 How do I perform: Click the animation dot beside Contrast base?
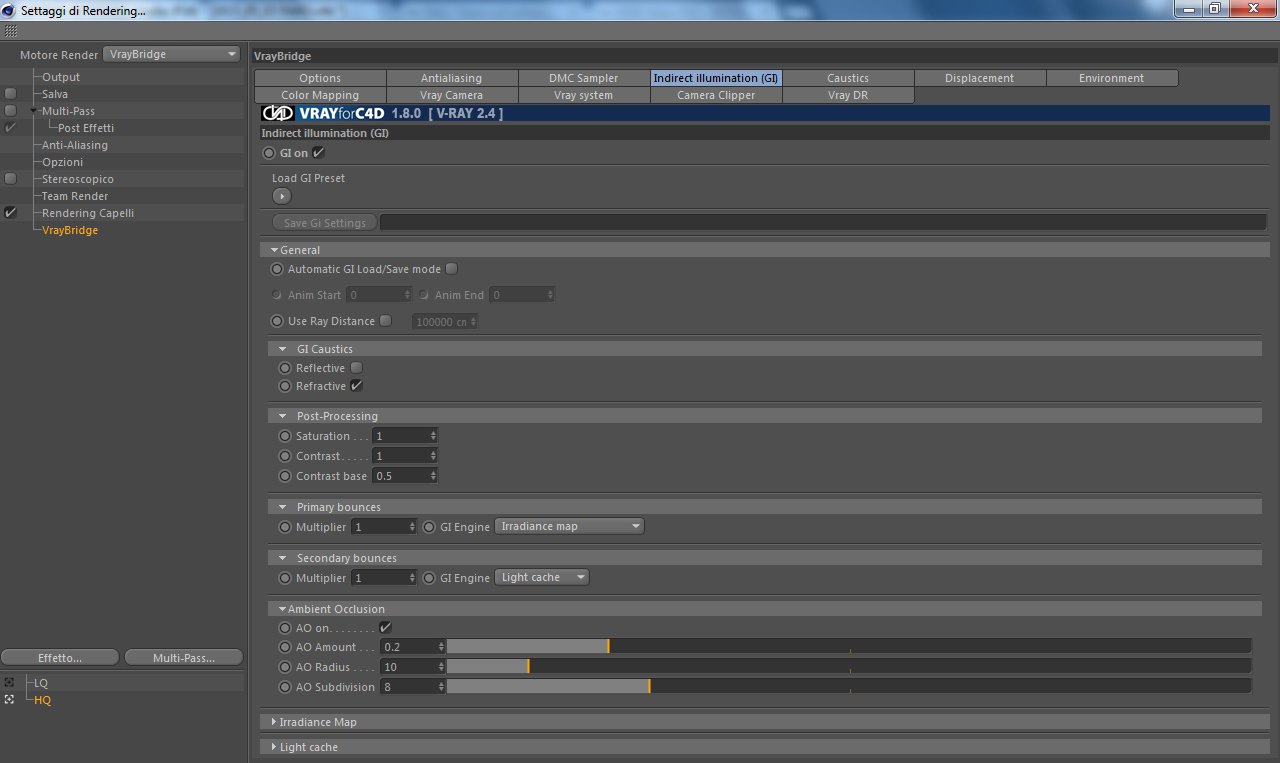click(285, 476)
